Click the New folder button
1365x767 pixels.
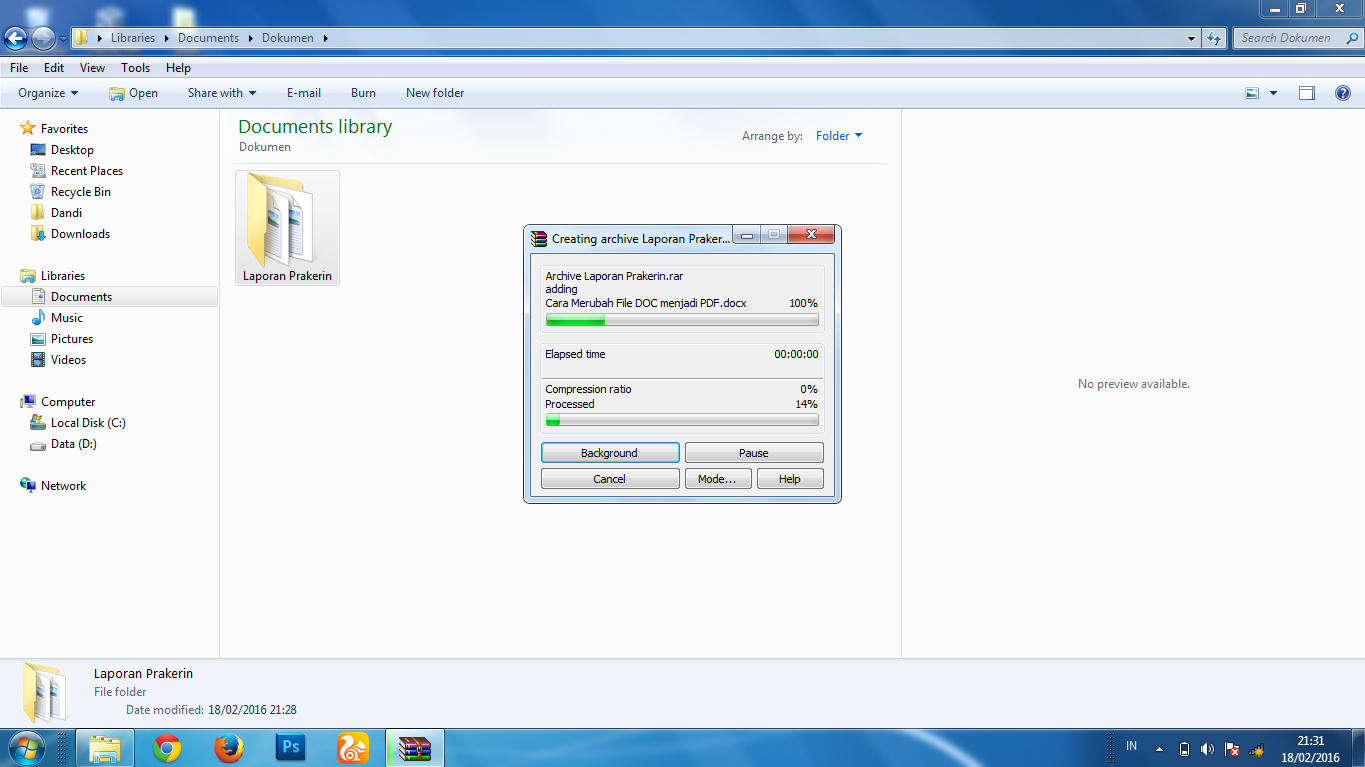point(435,93)
